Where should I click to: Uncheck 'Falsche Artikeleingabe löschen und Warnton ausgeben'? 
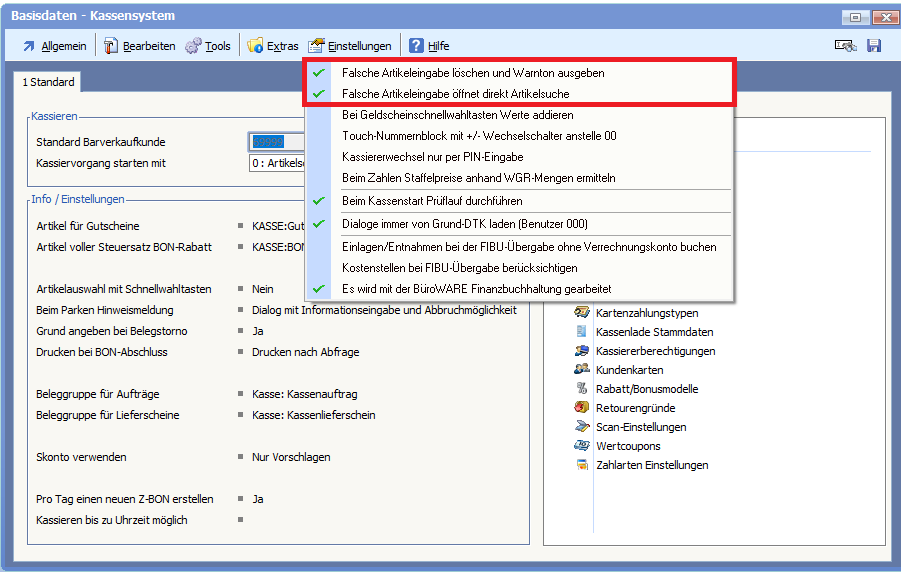472,73
